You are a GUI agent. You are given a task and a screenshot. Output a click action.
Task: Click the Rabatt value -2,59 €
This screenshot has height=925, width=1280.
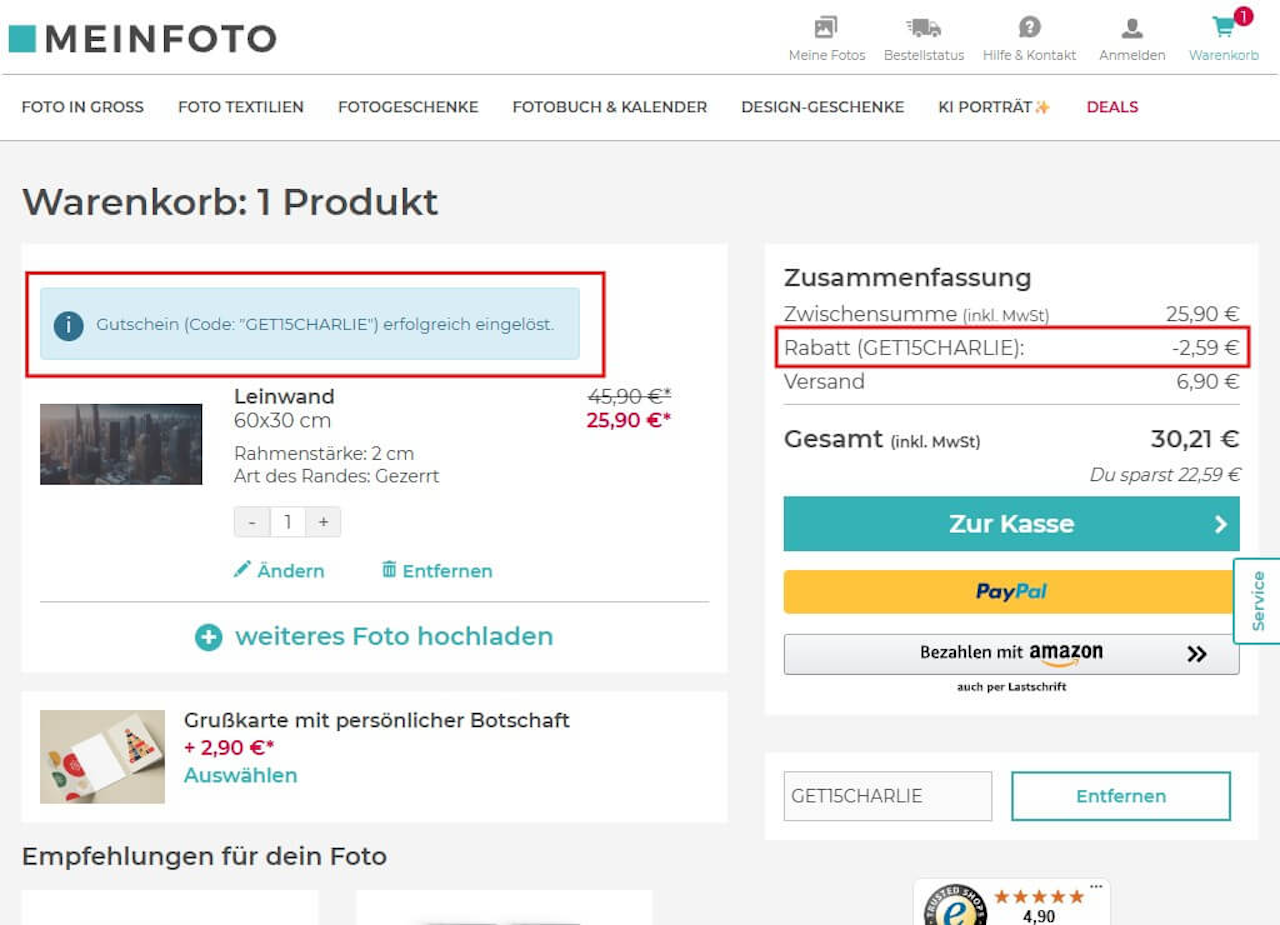pos(1206,348)
